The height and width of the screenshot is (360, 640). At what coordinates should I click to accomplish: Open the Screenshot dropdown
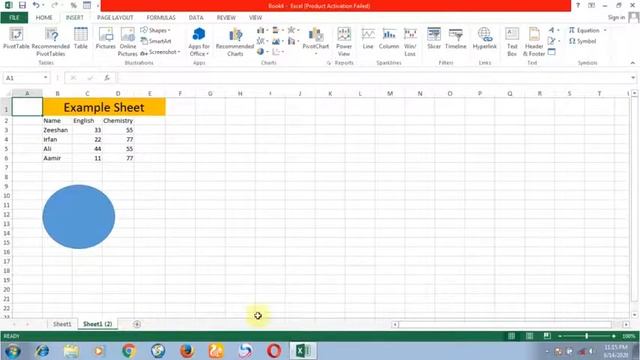tap(160, 52)
